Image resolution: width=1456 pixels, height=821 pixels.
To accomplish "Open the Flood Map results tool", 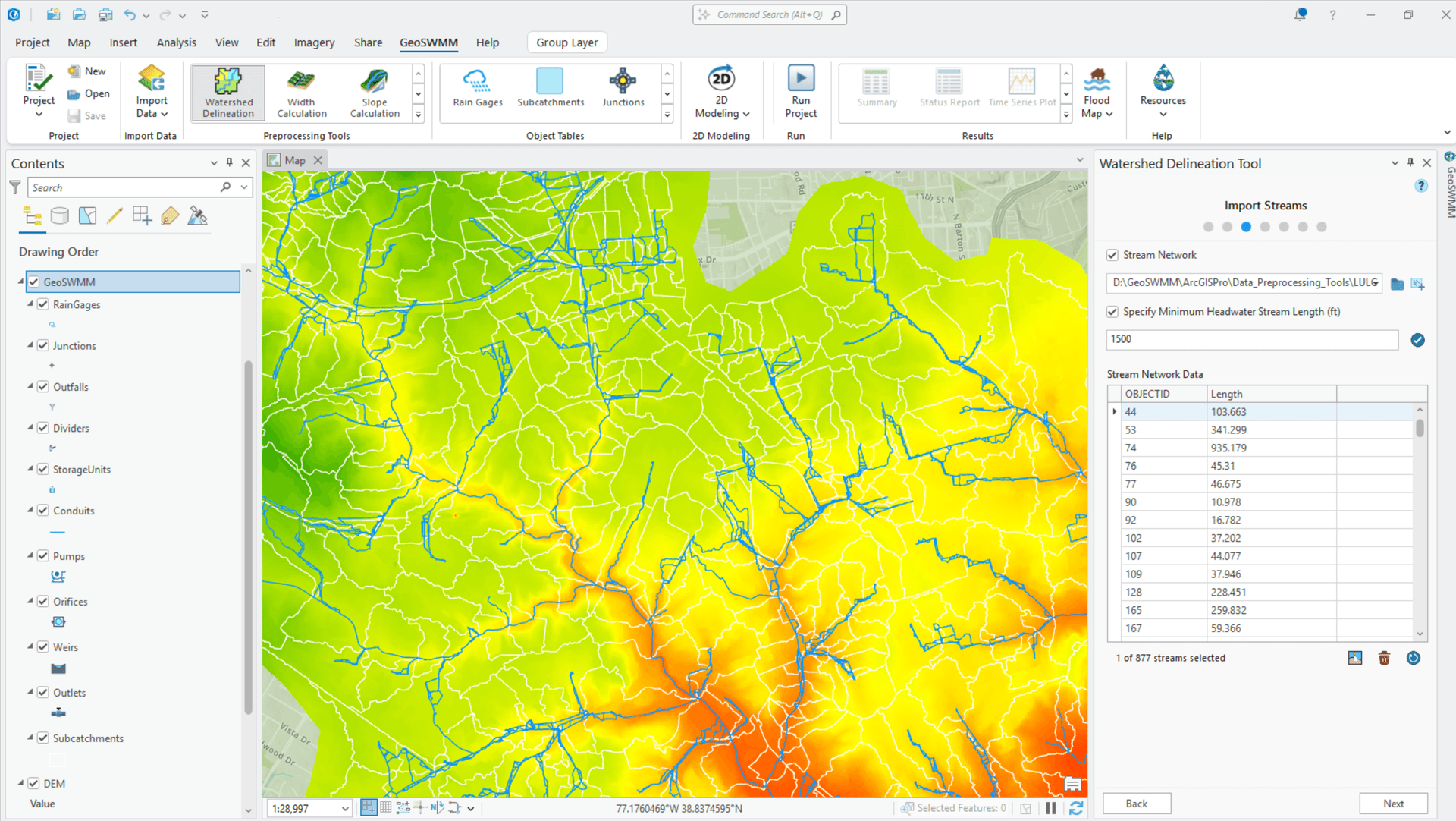I will 1096,91.
